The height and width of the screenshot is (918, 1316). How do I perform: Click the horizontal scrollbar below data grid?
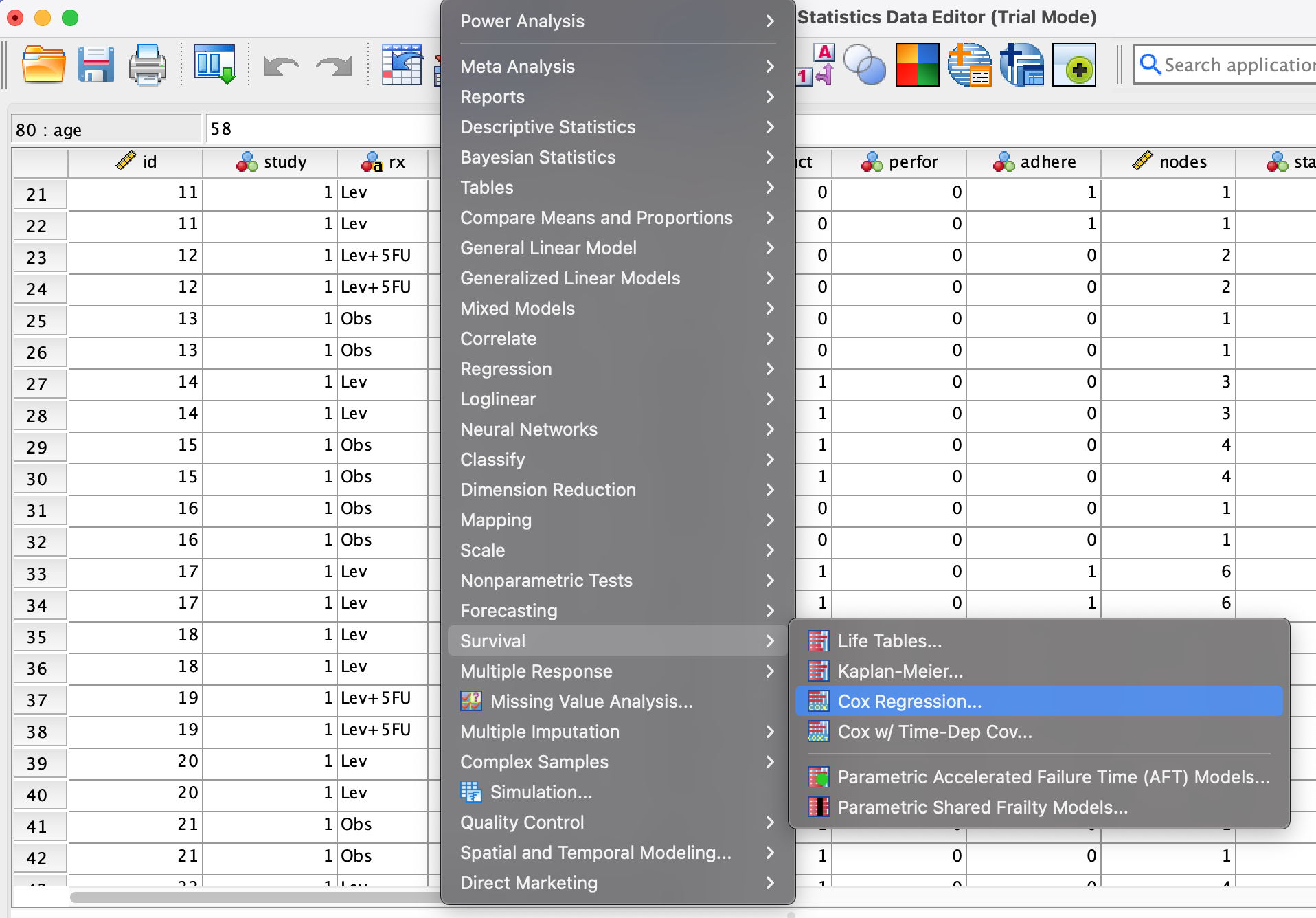[254, 897]
